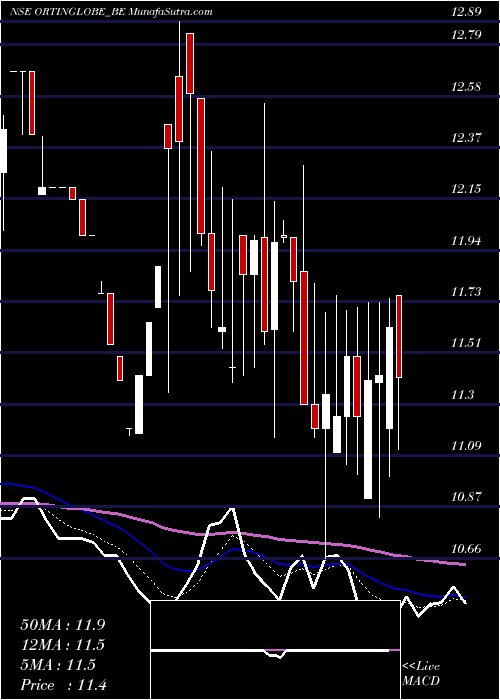
Task: Click the <<Live MACD label
Action: tap(421, 673)
